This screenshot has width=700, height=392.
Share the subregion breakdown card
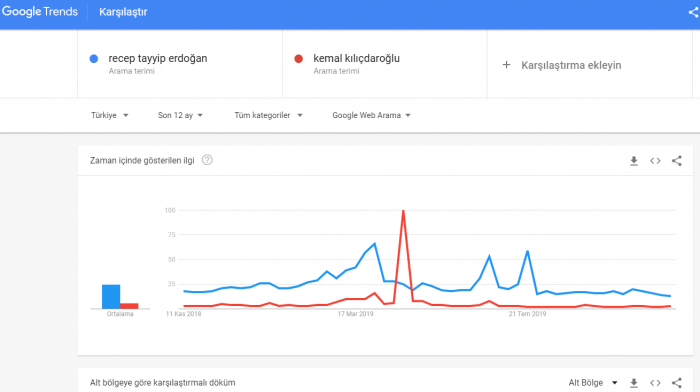pyautogui.click(x=677, y=383)
